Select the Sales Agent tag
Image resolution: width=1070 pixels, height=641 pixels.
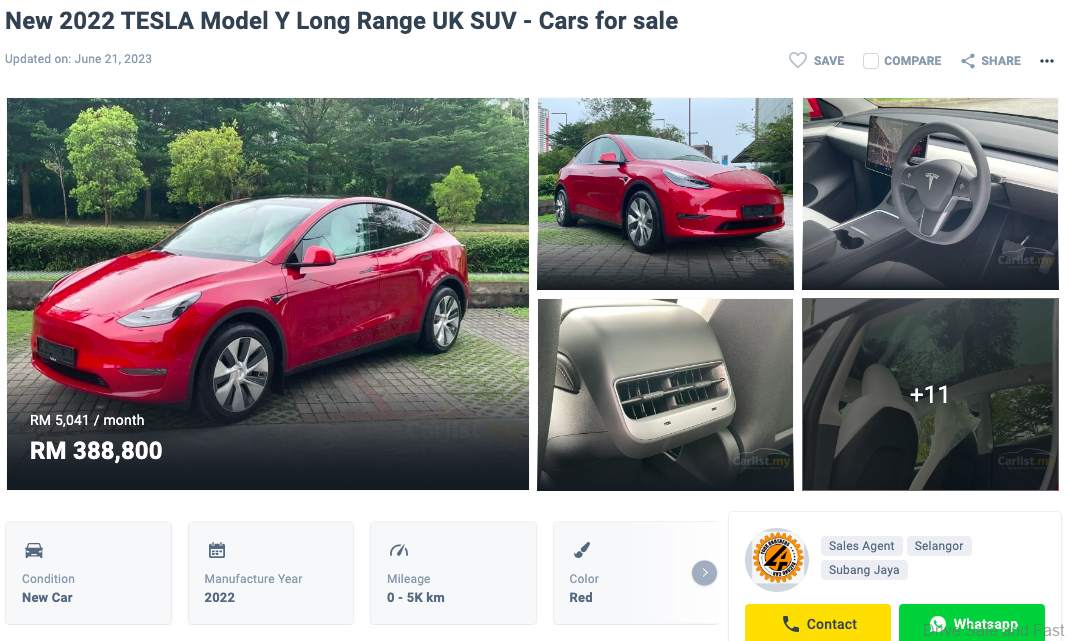[x=861, y=546]
